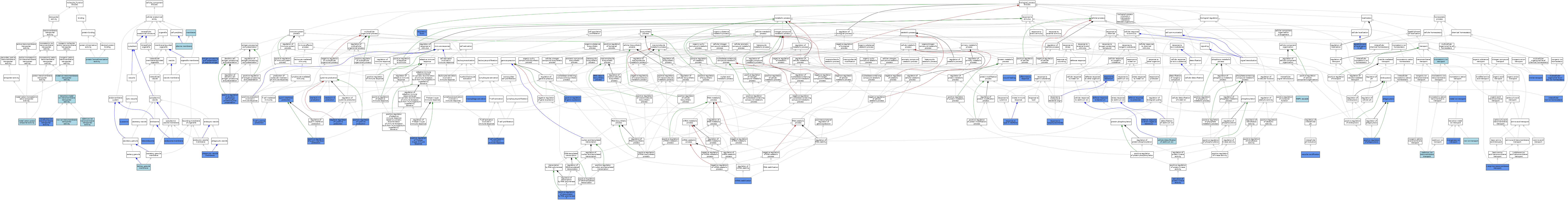Select the 'catabolic process' node
Screen dimensions: 1568x200
click(x=908, y=33)
